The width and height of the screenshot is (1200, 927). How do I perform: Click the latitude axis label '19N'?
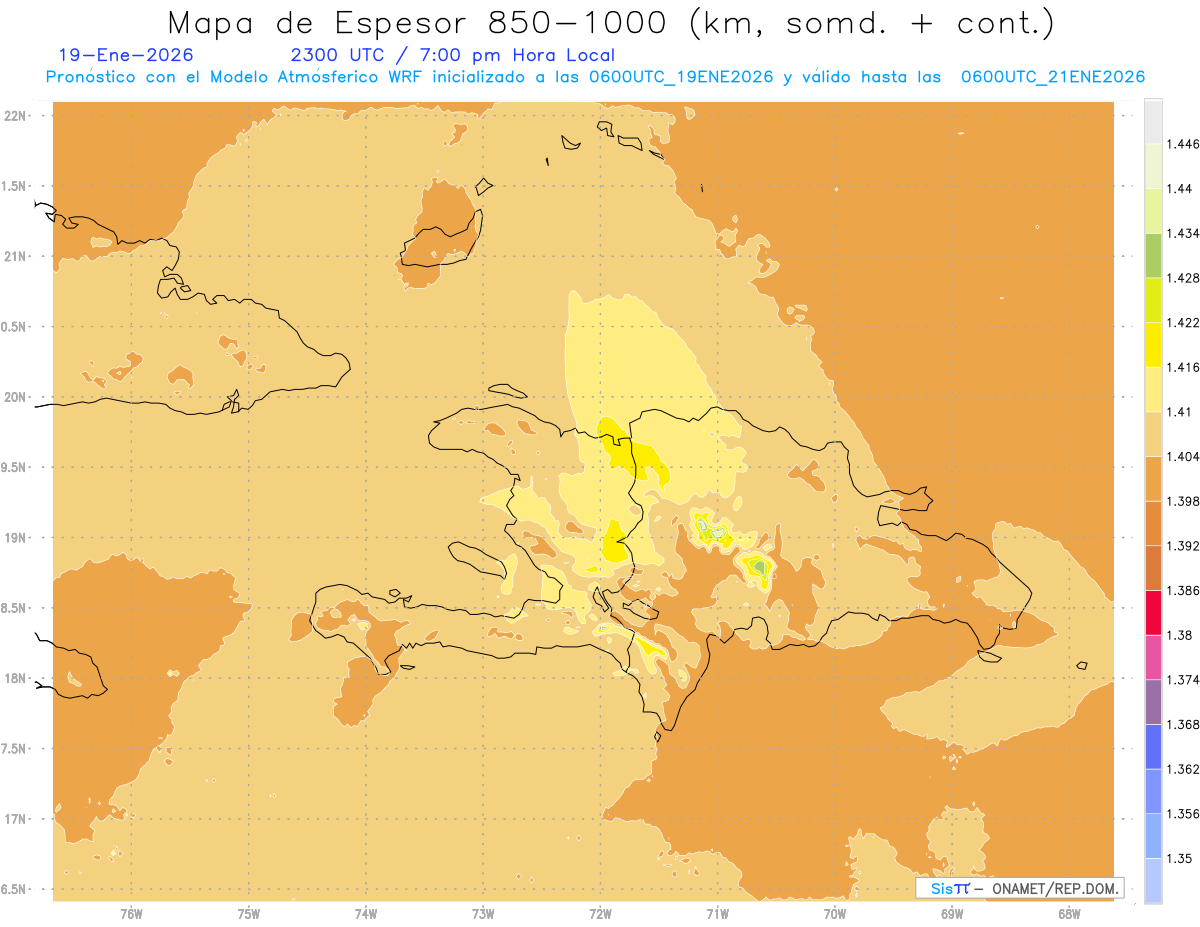pos(15,537)
